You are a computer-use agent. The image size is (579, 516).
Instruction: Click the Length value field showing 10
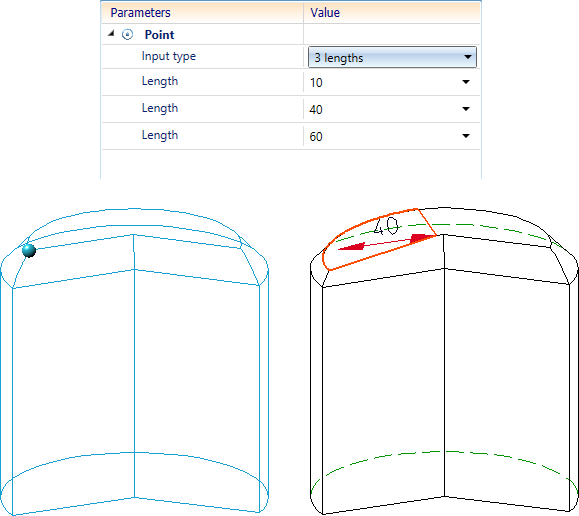(391, 82)
